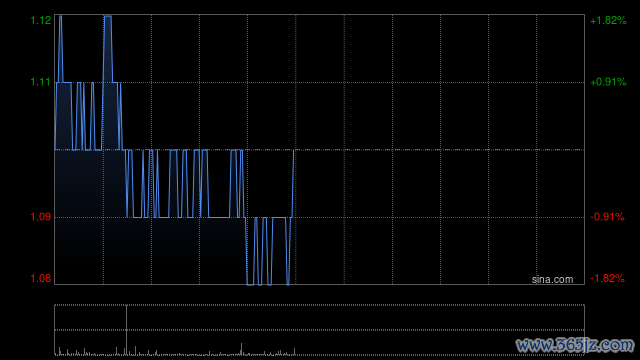The width and height of the screenshot is (640, 360).
Task: Click the 1.11 price axis label
Action: tap(41, 82)
